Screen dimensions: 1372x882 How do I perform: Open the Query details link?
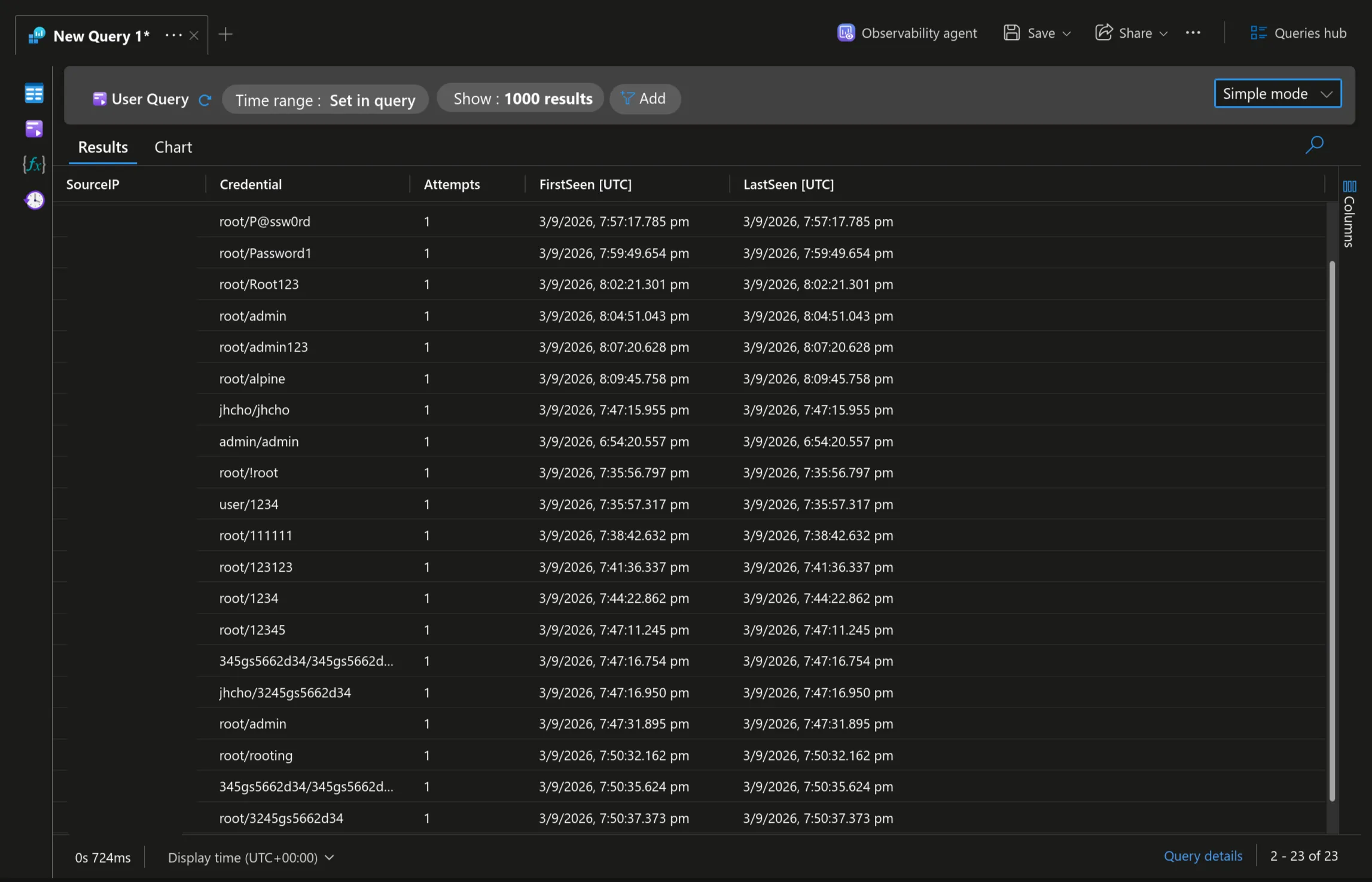(1203, 856)
